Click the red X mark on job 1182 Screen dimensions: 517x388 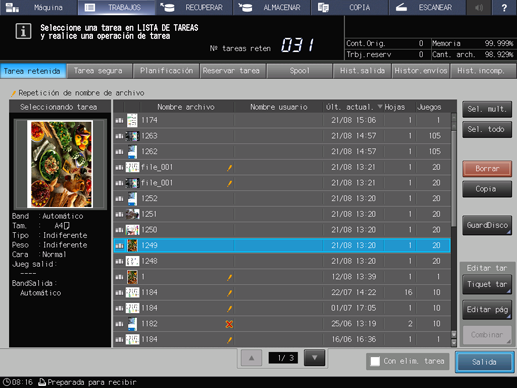(229, 324)
